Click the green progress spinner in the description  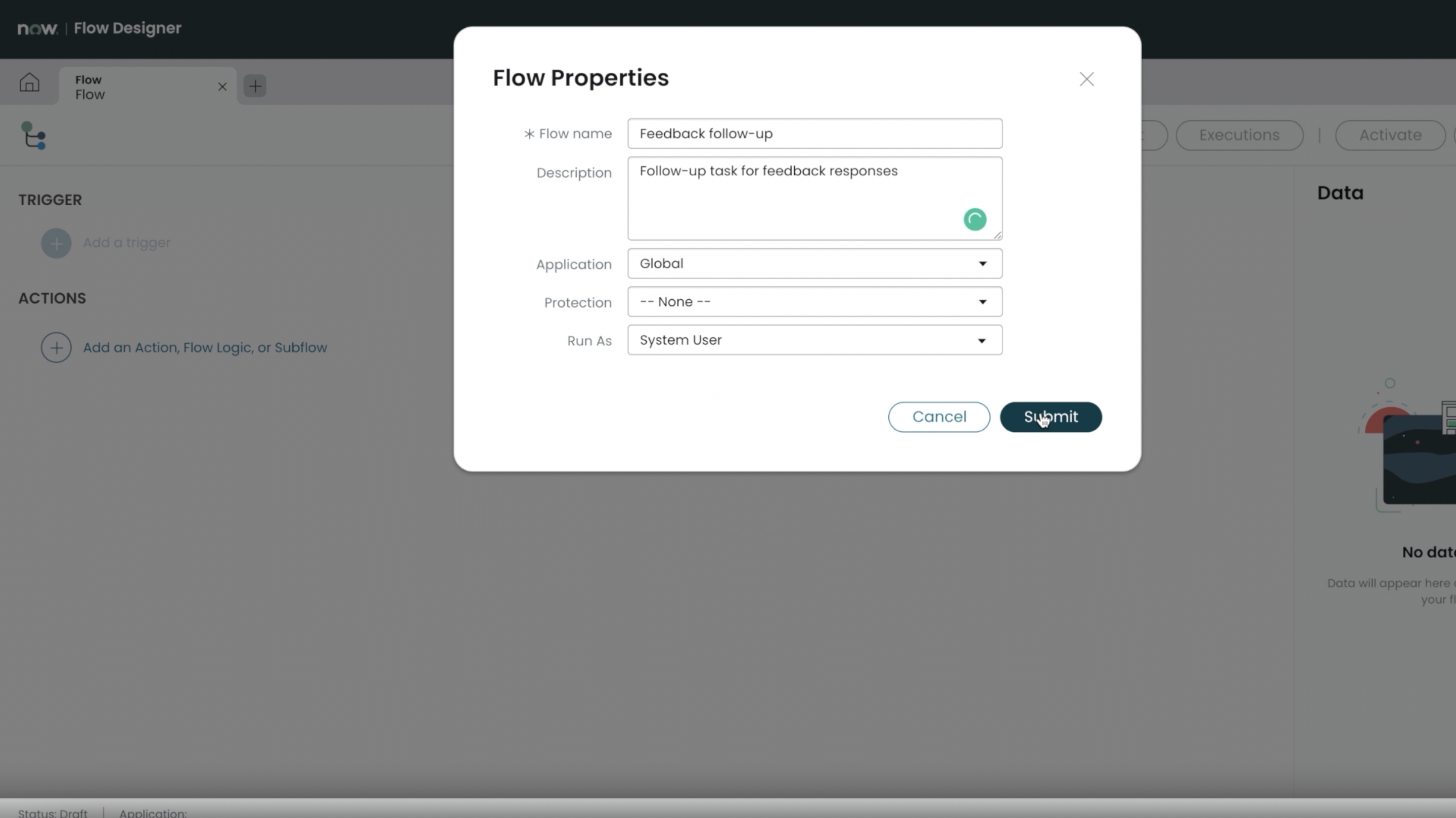(974, 219)
